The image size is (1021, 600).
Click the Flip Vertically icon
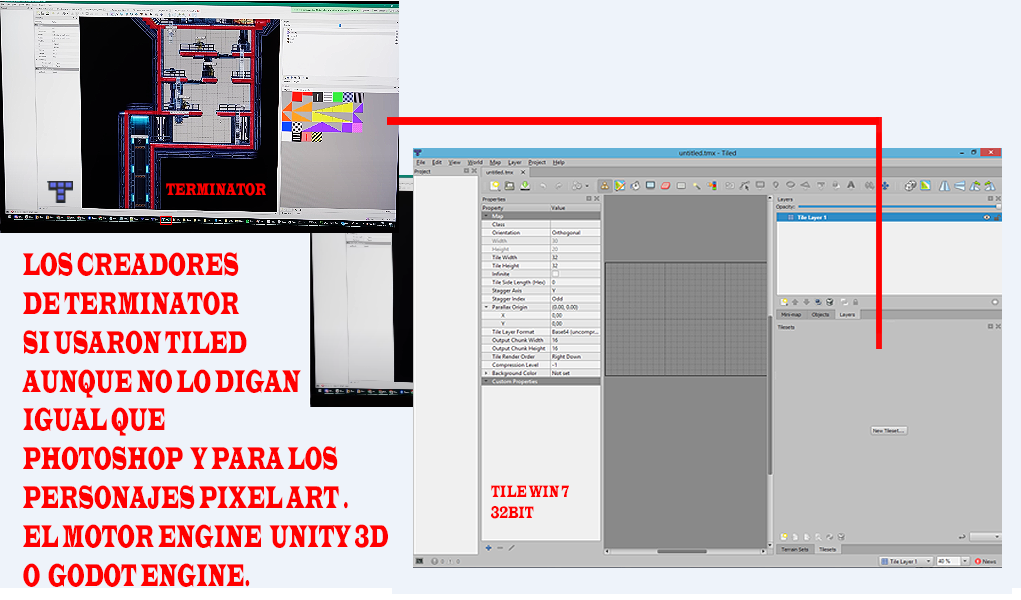pyautogui.click(x=960, y=186)
